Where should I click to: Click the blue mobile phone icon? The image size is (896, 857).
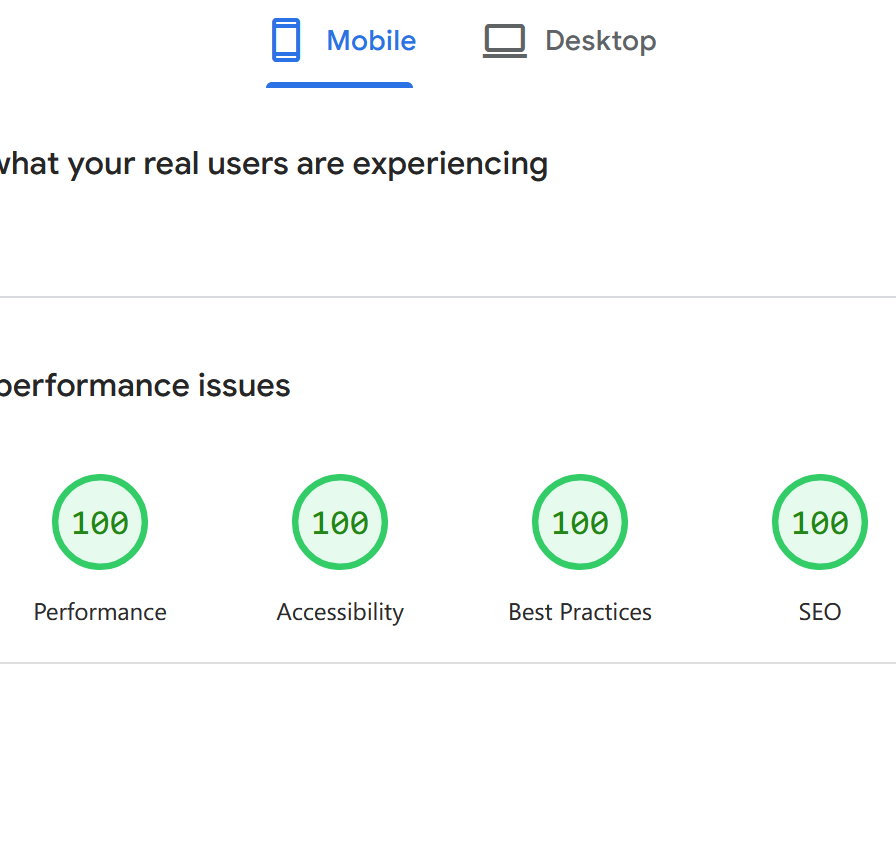pyautogui.click(x=286, y=40)
